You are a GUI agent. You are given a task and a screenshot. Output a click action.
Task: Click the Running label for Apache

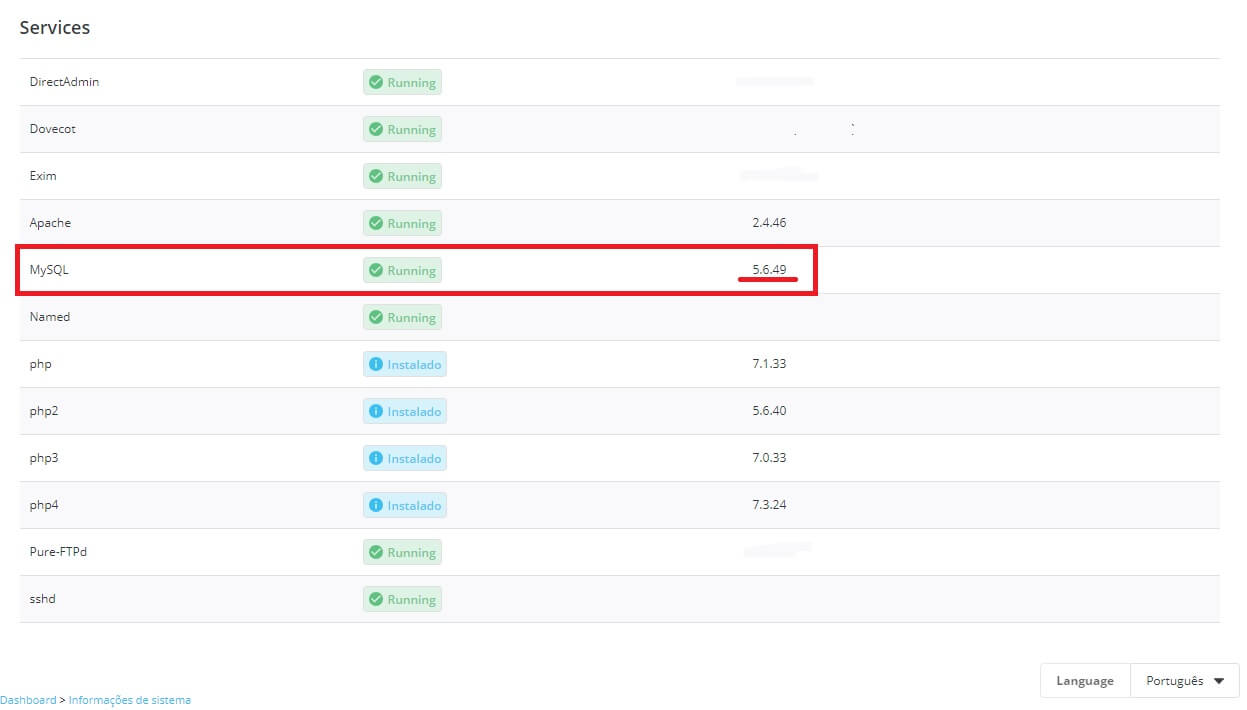pyautogui.click(x=411, y=224)
